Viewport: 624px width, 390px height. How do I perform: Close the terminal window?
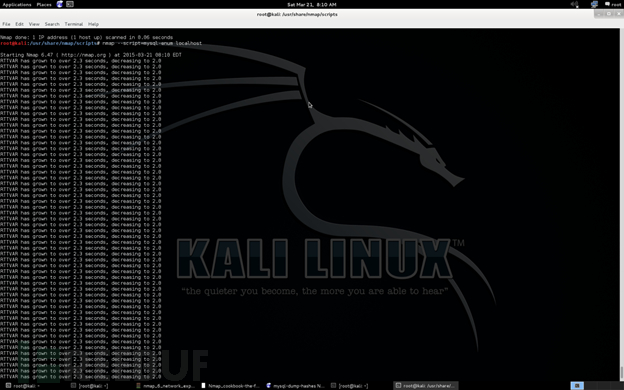tap(618, 14)
